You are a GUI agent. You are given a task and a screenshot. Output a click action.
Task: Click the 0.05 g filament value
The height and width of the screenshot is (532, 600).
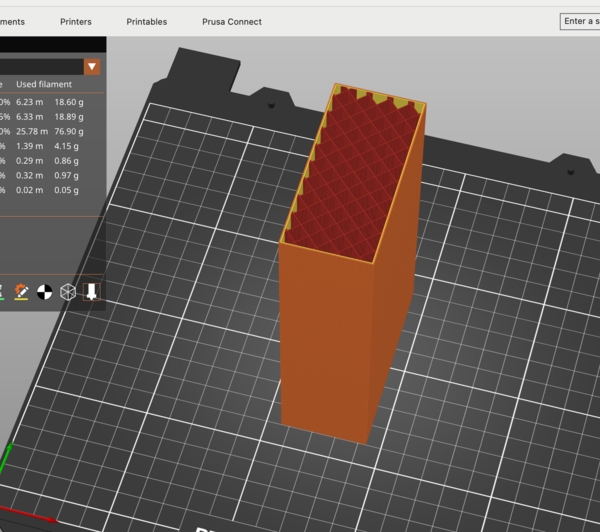pyautogui.click(x=66, y=190)
